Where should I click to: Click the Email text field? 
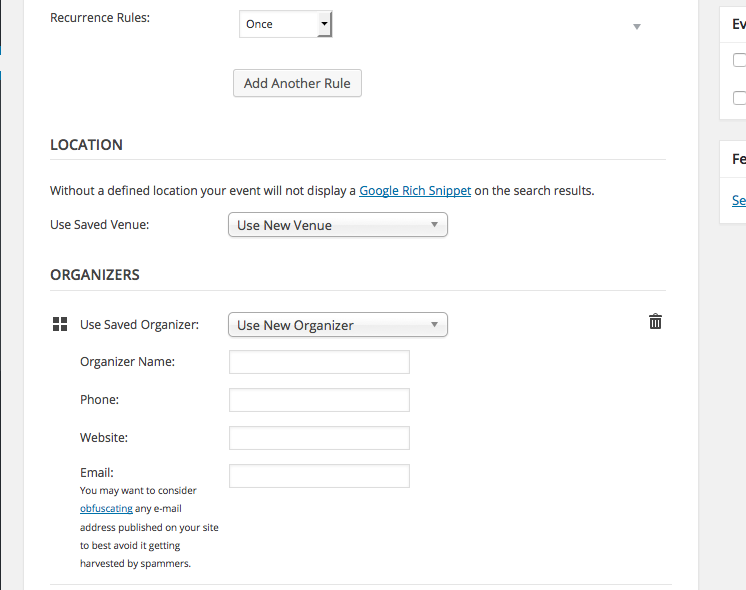click(x=319, y=476)
